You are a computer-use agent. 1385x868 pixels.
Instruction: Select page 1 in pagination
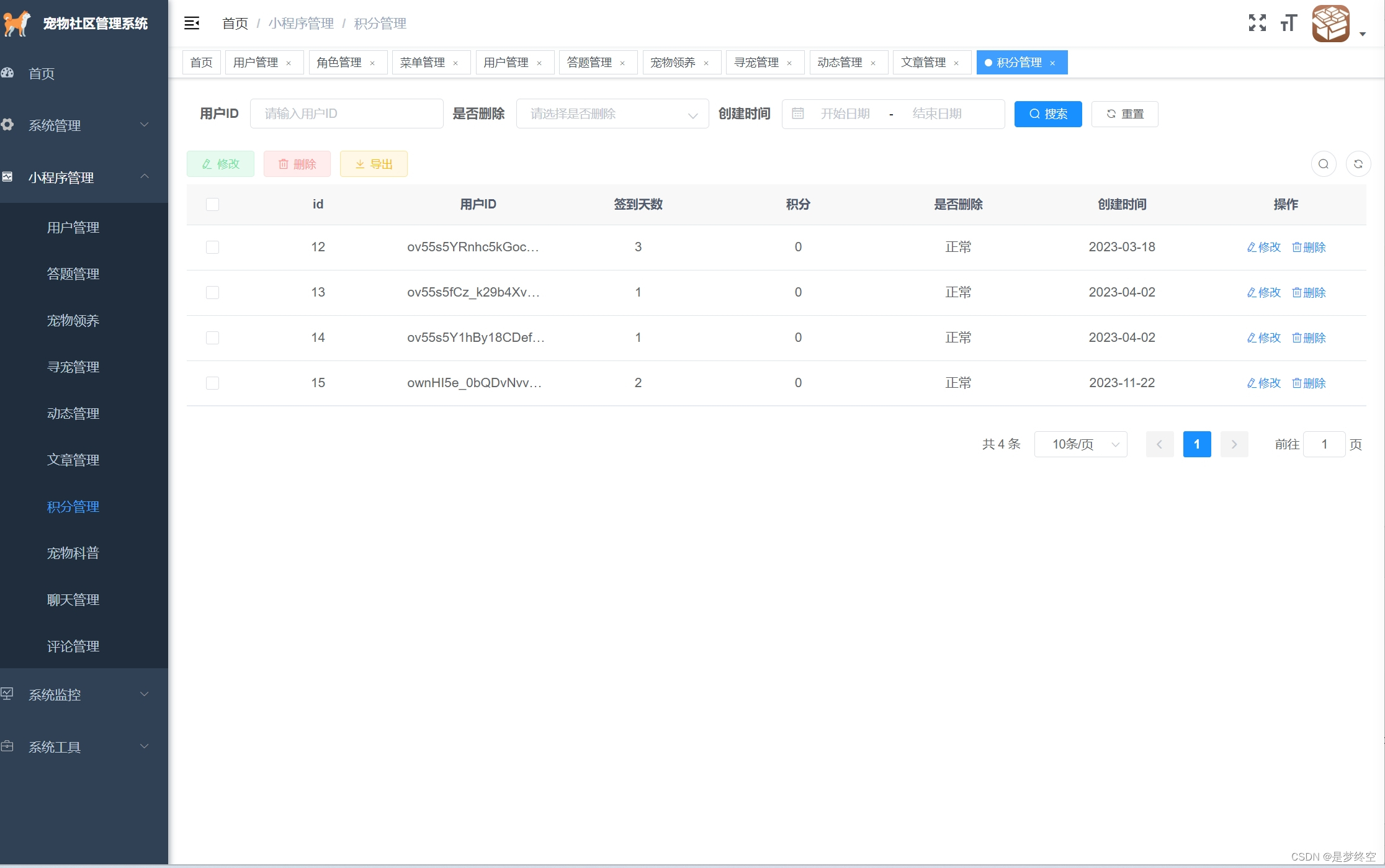coord(1197,444)
